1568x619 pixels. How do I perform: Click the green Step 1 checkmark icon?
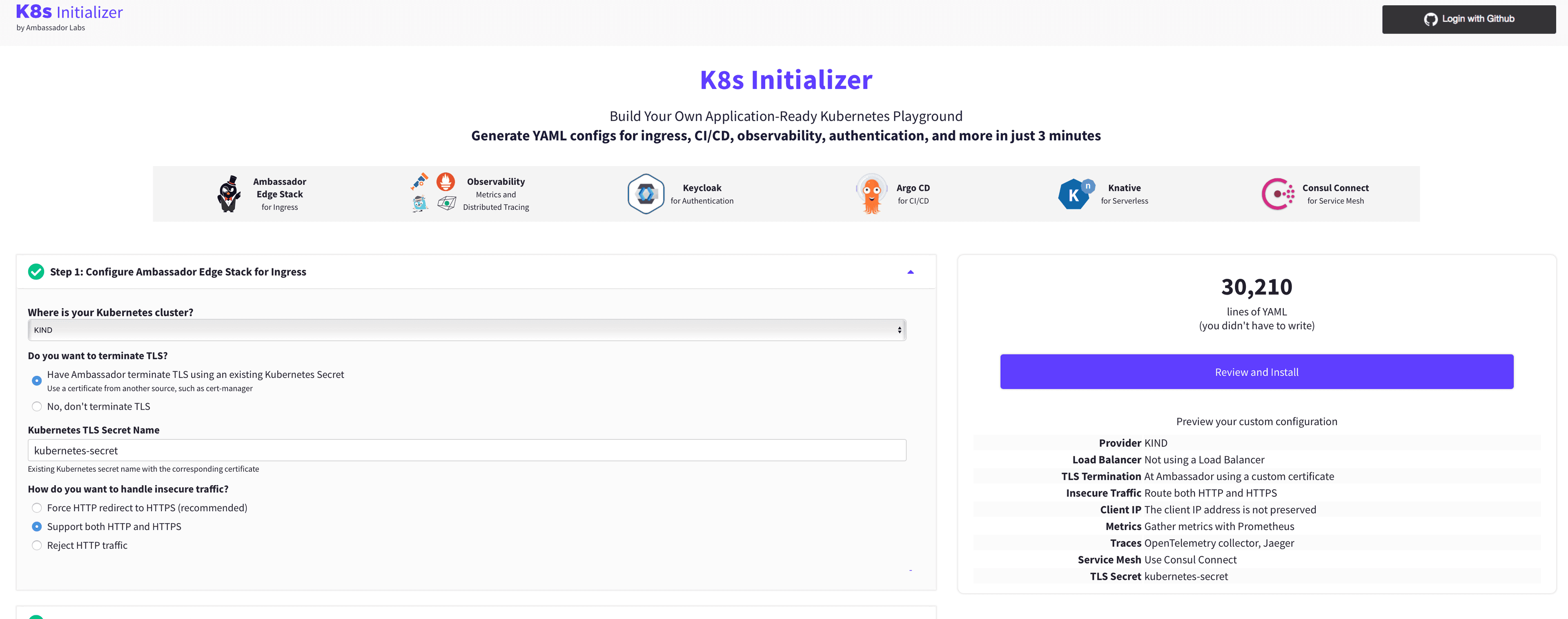tap(36, 272)
